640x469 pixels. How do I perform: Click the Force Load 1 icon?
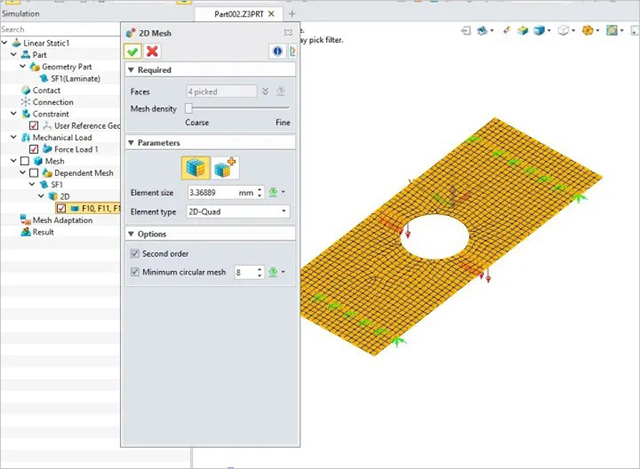pyautogui.click(x=47, y=149)
